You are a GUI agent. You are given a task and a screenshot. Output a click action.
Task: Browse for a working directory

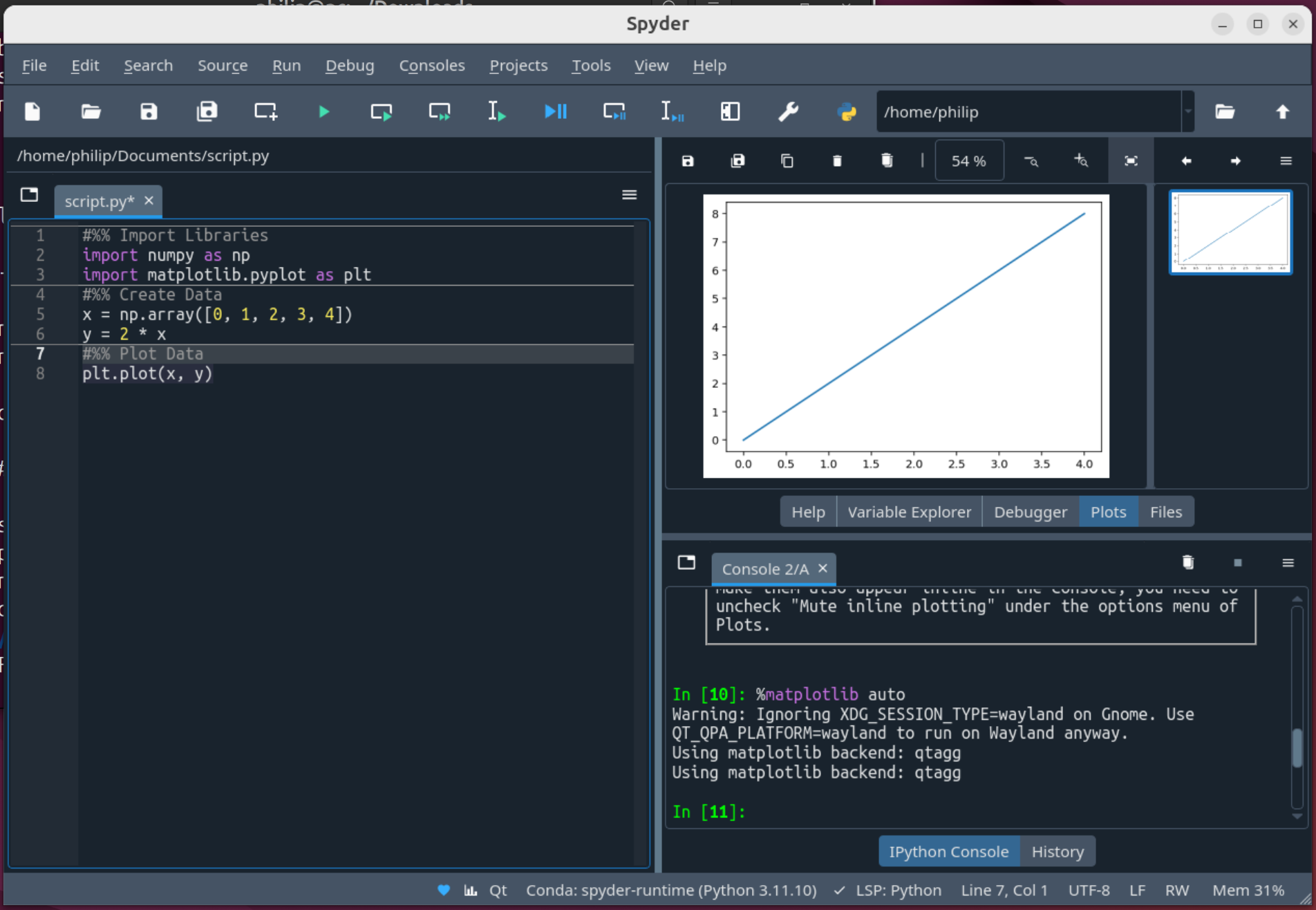[1225, 111]
